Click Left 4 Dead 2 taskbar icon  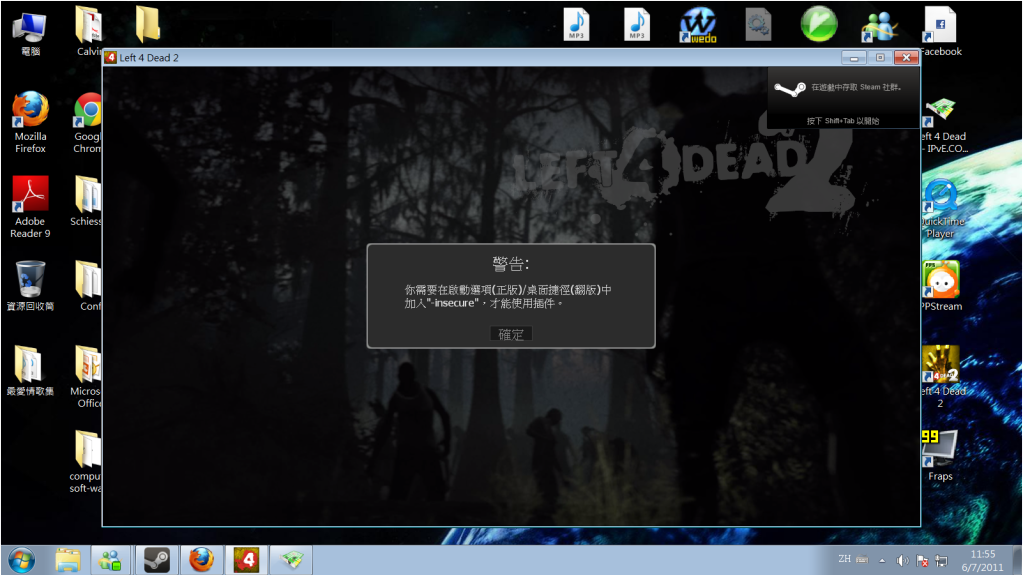coord(246,559)
